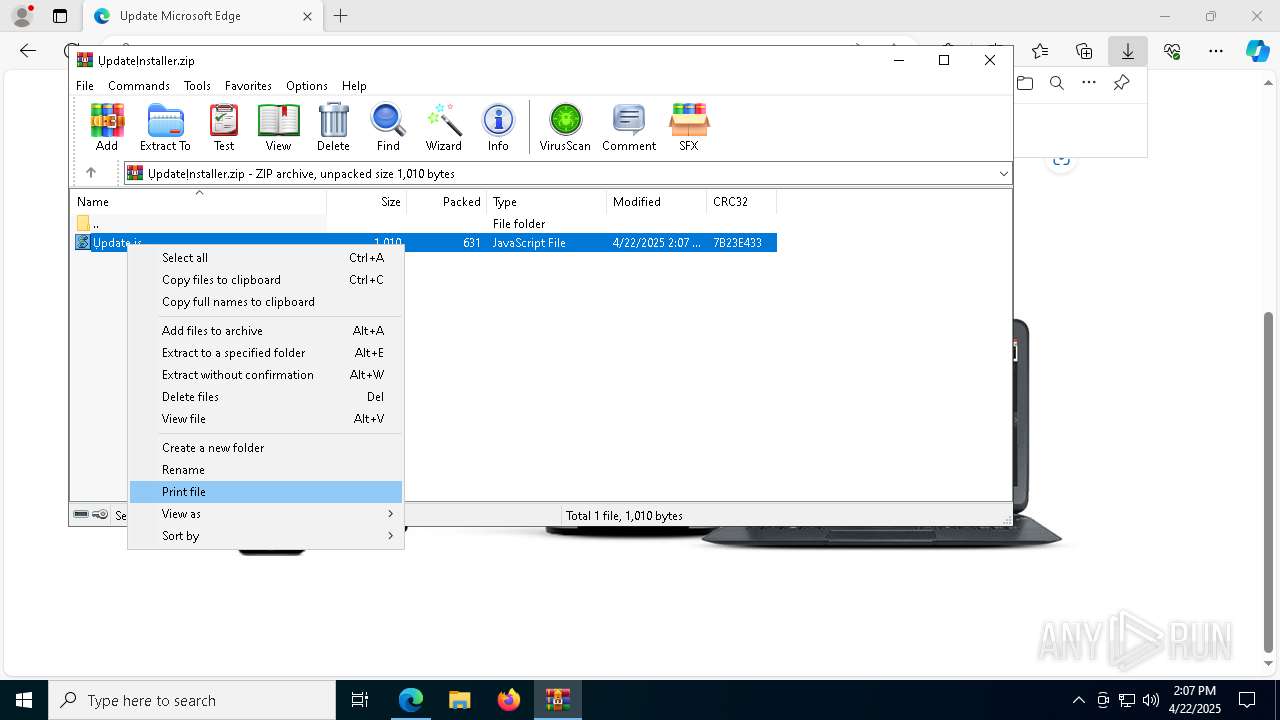Click the Extract To toolbar icon

165,127
